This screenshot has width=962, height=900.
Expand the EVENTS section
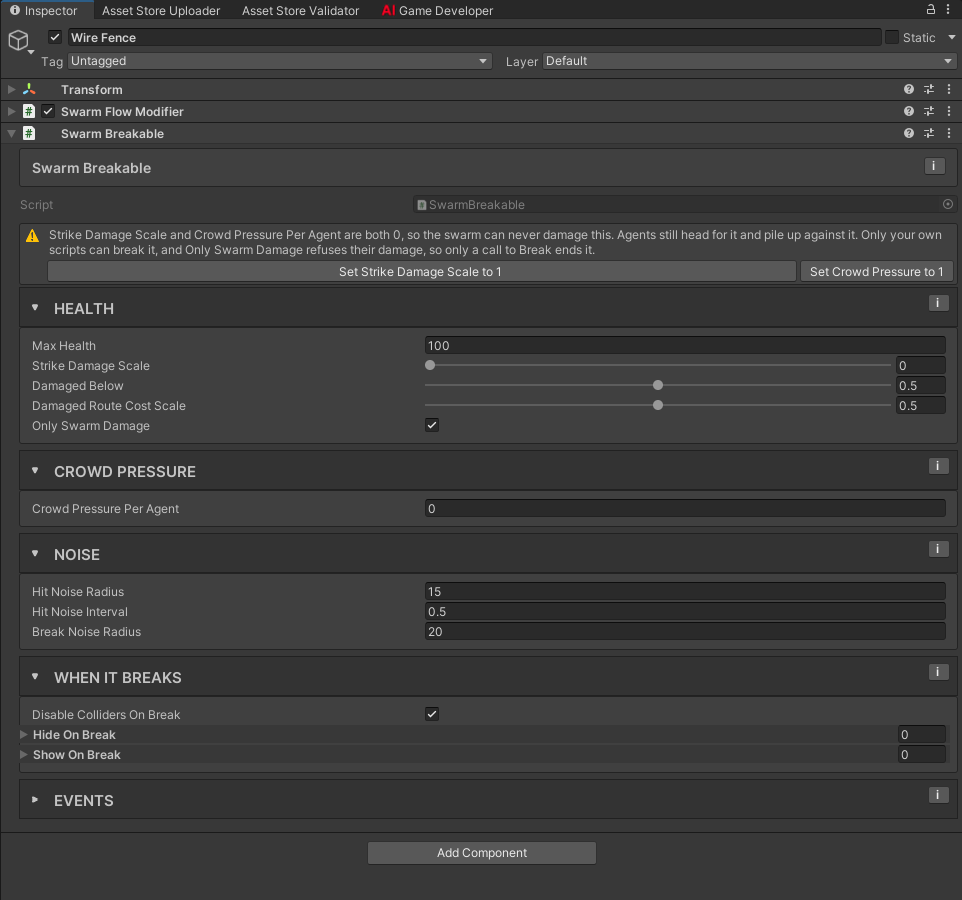pyautogui.click(x=35, y=800)
